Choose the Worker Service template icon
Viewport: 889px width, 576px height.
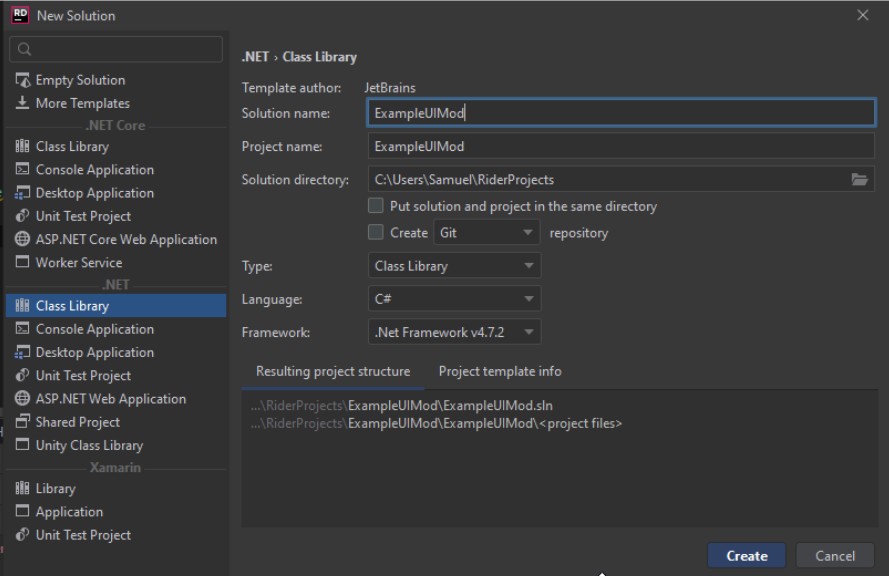22,262
